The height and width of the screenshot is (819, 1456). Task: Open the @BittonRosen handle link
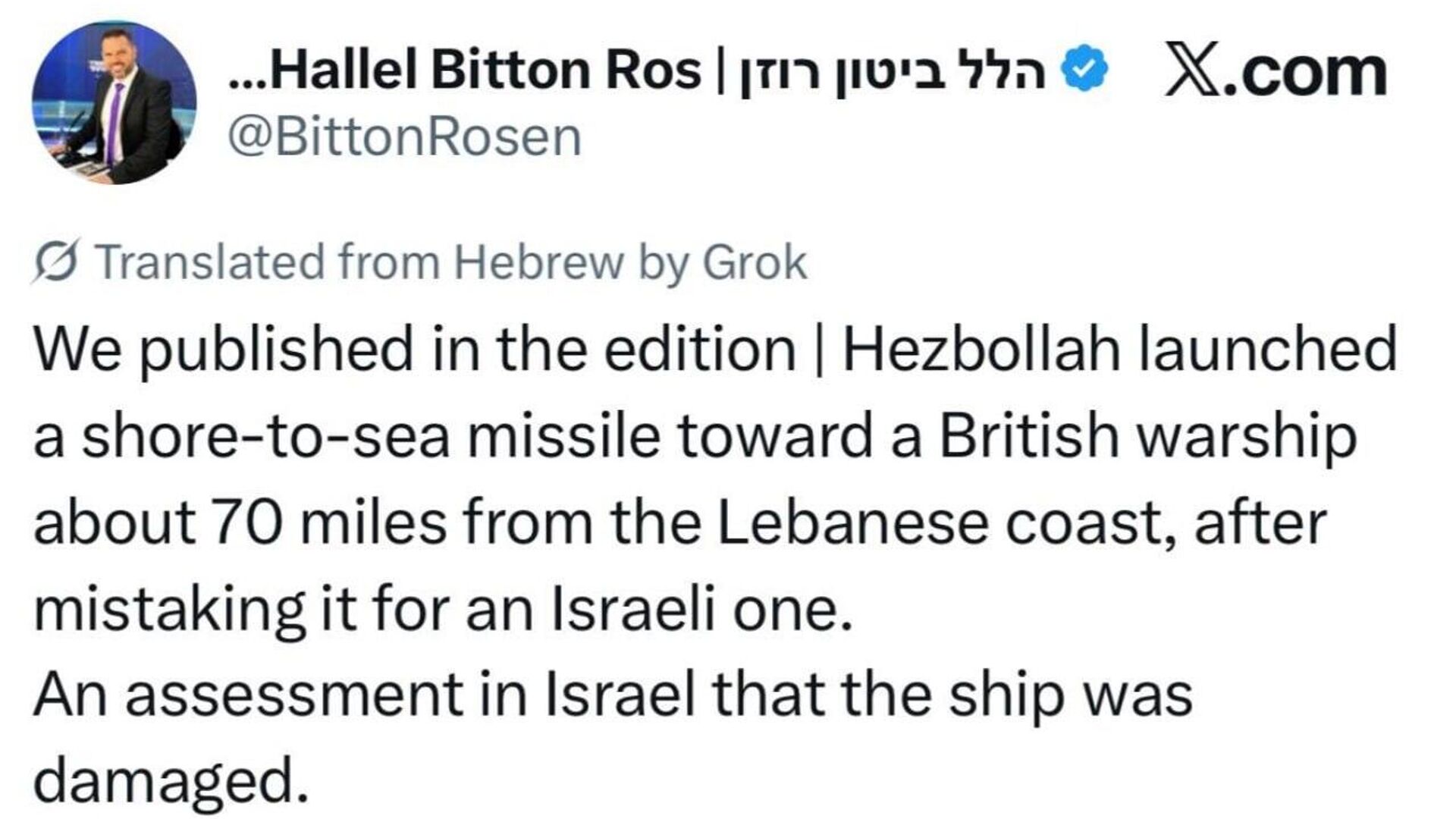point(405,138)
